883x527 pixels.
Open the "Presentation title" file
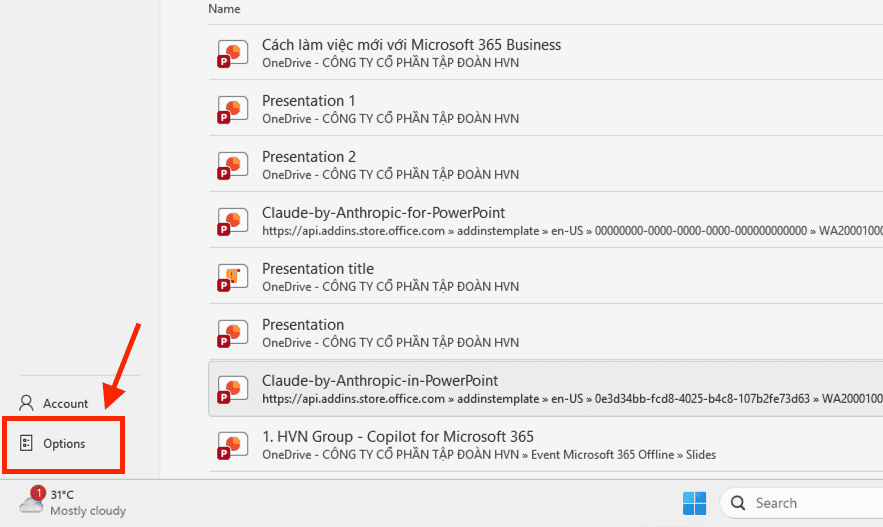318,269
